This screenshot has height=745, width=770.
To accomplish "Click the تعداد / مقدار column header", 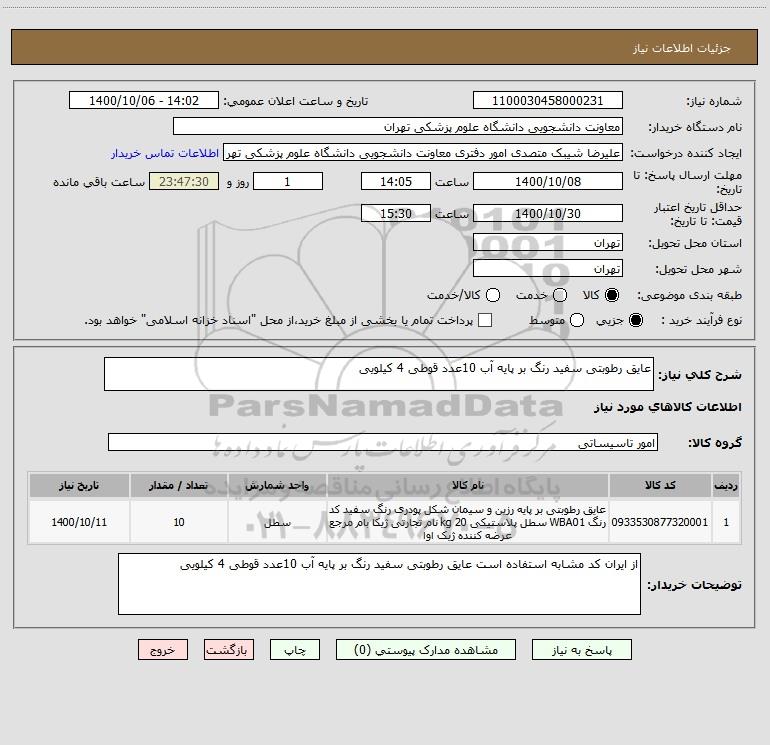I will click(179, 485).
